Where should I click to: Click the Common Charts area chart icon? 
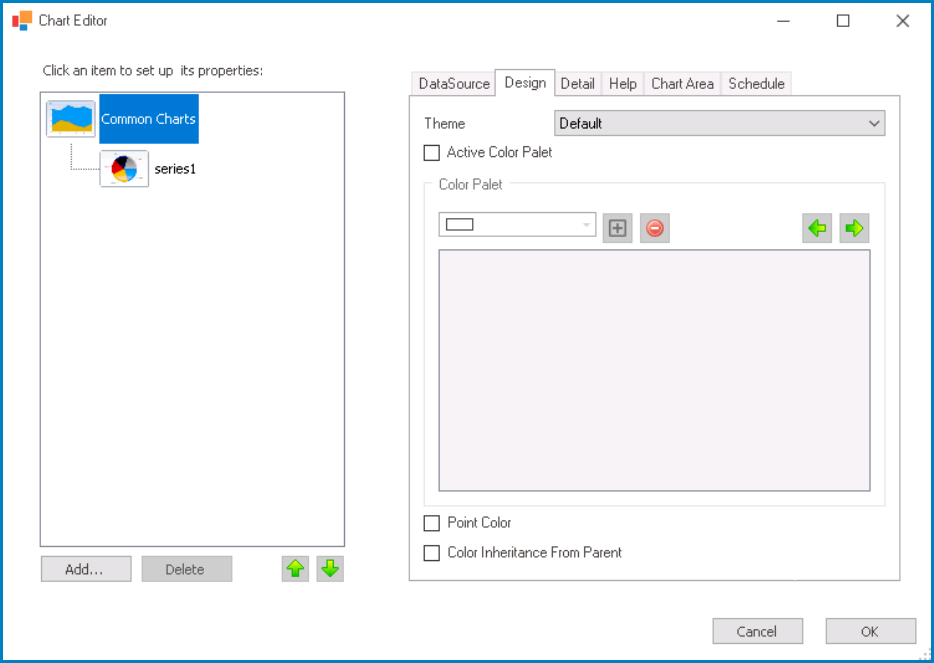pyautogui.click(x=71, y=119)
